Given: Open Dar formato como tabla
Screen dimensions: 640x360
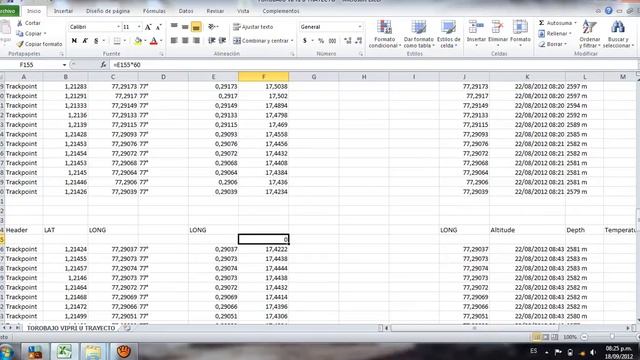Looking at the screenshot, I should [418, 34].
